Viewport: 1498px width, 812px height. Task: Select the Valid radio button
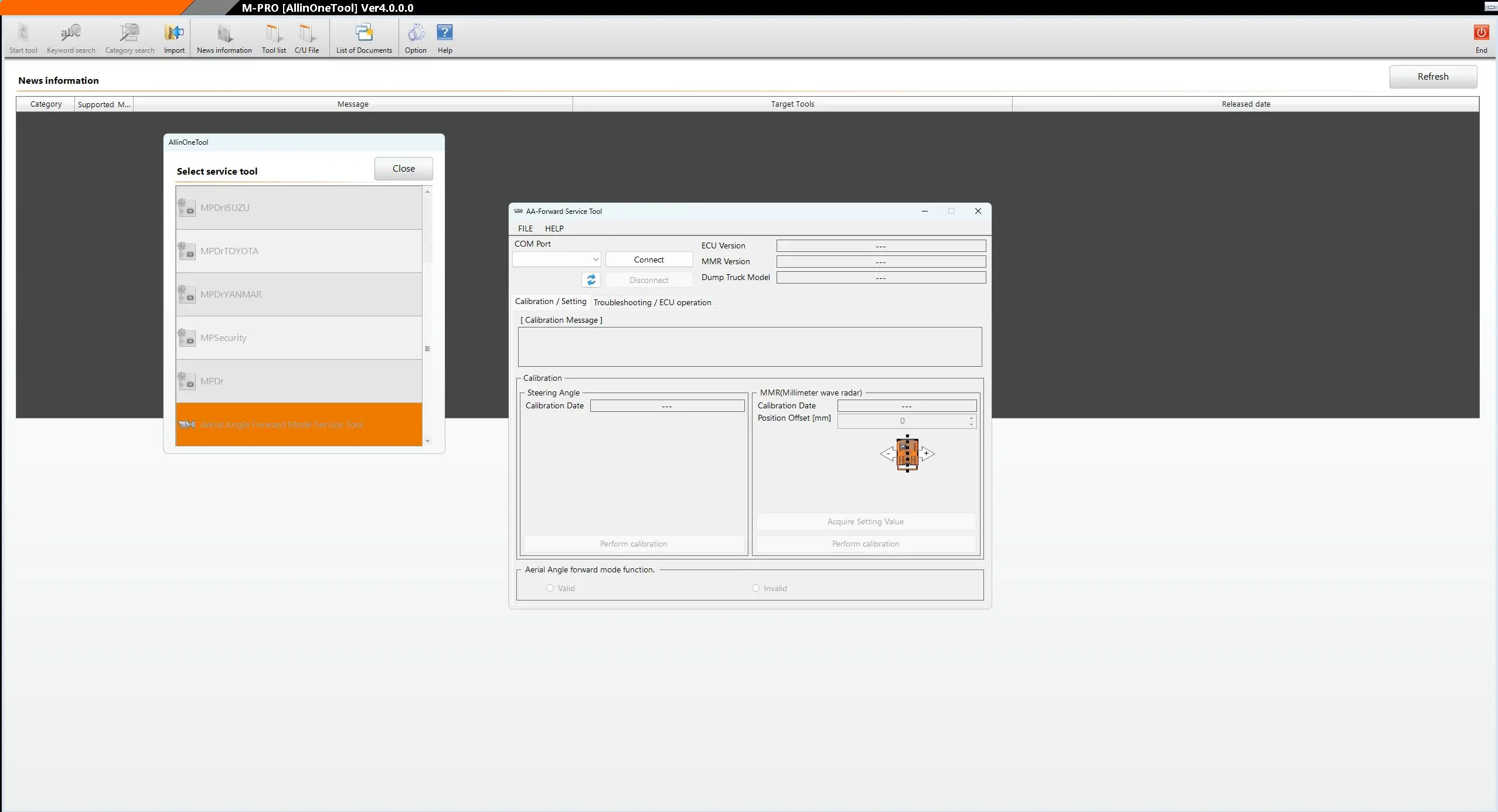click(549, 588)
